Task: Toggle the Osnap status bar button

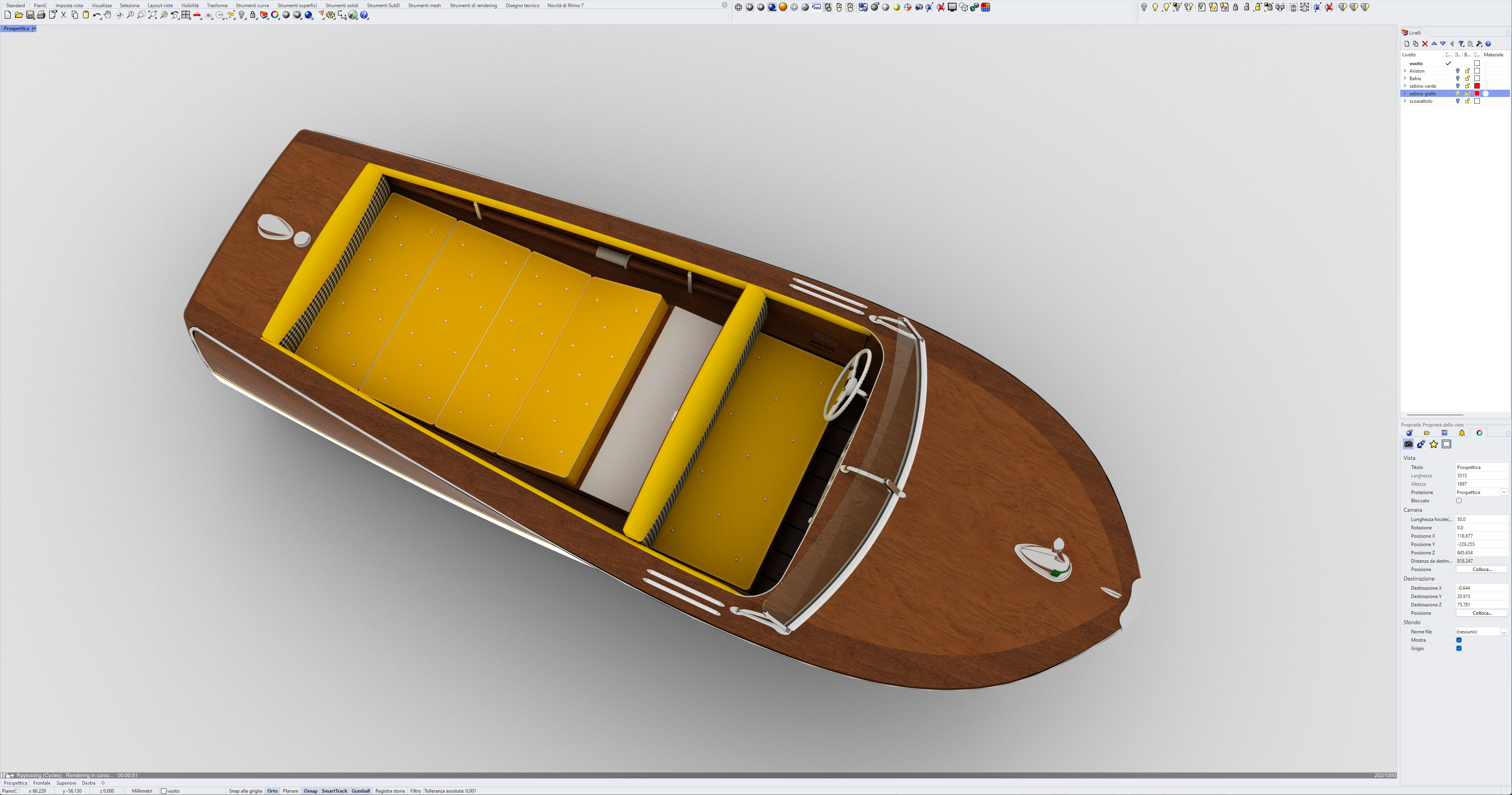Action: [x=310, y=791]
